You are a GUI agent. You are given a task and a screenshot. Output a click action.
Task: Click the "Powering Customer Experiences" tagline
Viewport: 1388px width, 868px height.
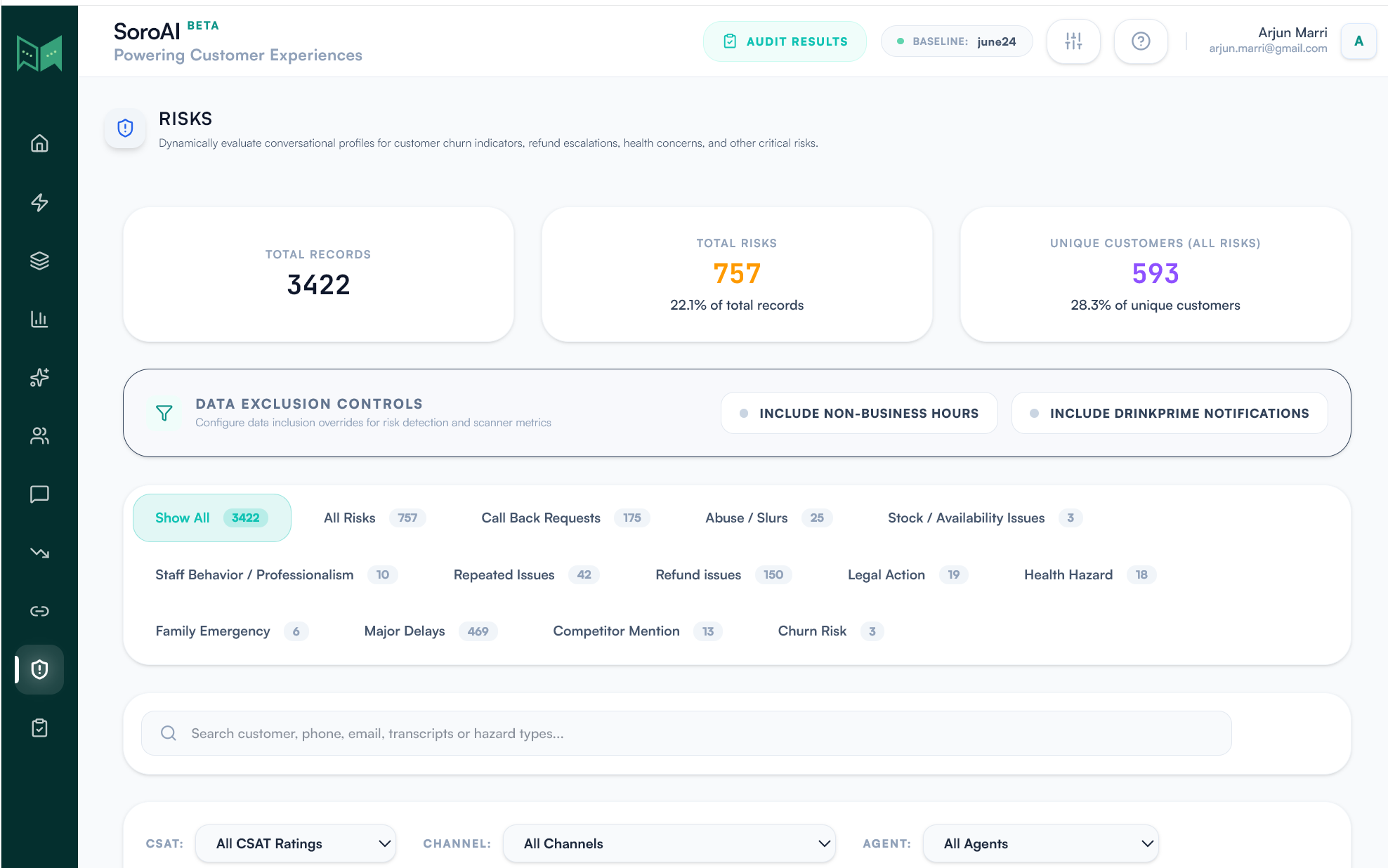(x=238, y=55)
